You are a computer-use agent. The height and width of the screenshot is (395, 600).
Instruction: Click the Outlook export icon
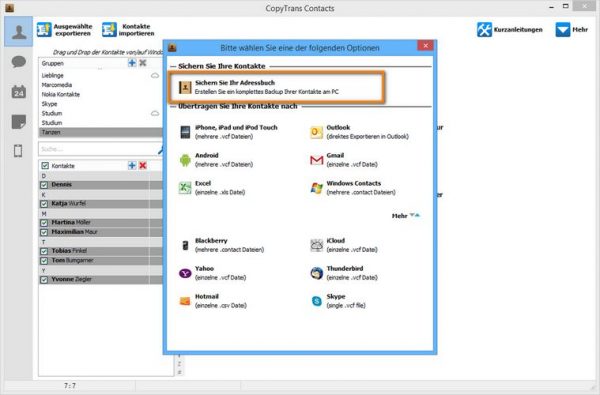tap(316, 132)
